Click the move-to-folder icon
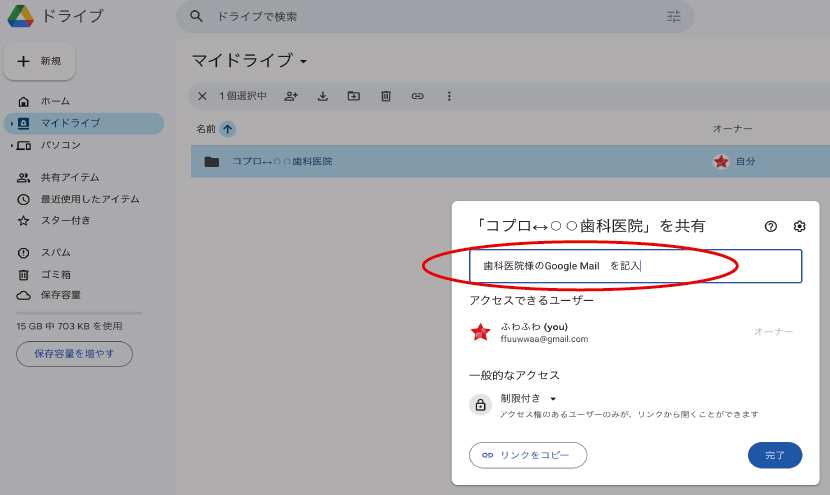This screenshot has height=495, width=830. coord(353,96)
